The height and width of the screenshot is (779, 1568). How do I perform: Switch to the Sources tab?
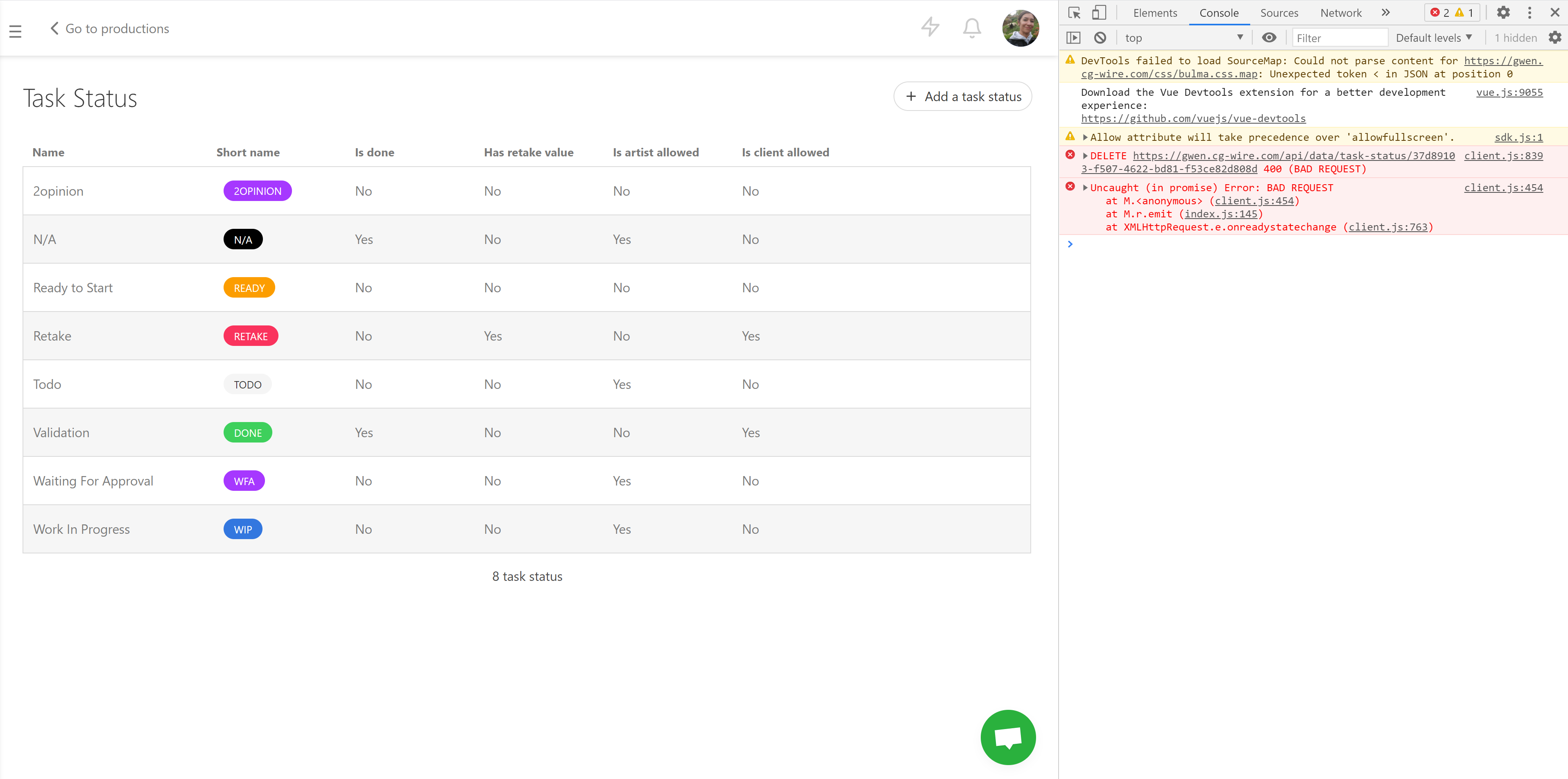[1279, 12]
